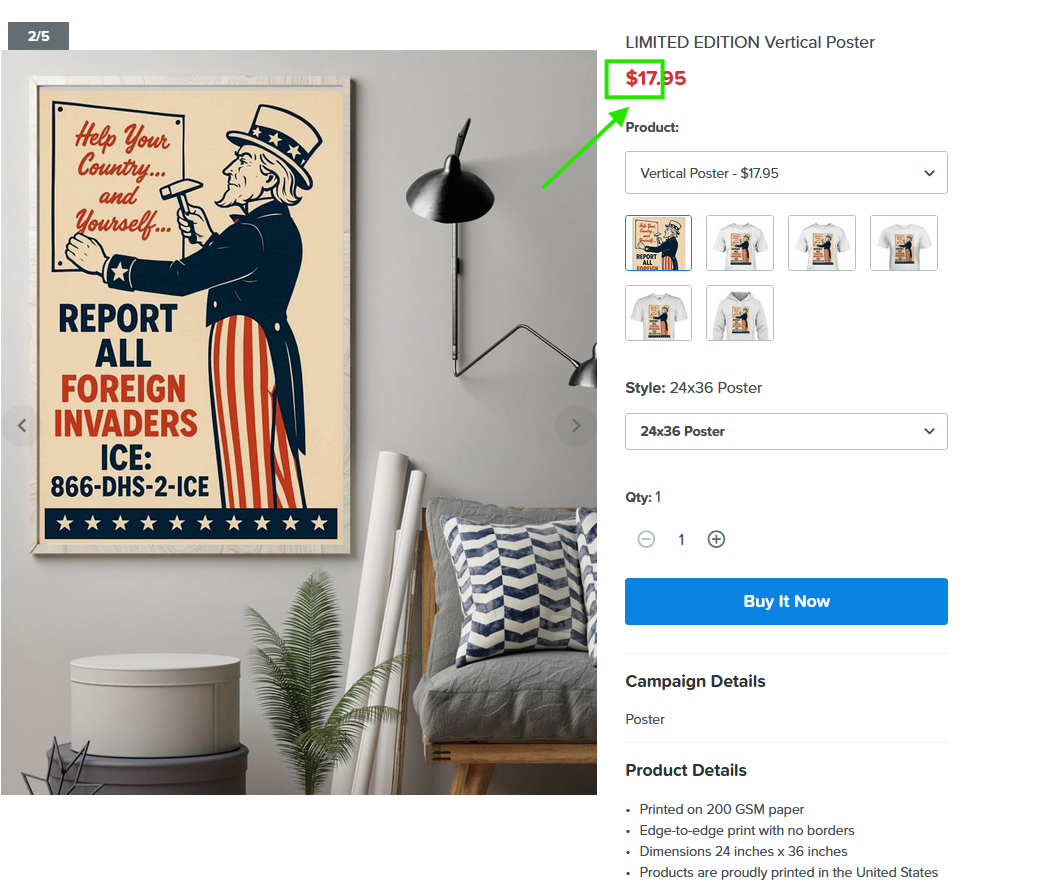Click the quantity value field

[x=681, y=540]
